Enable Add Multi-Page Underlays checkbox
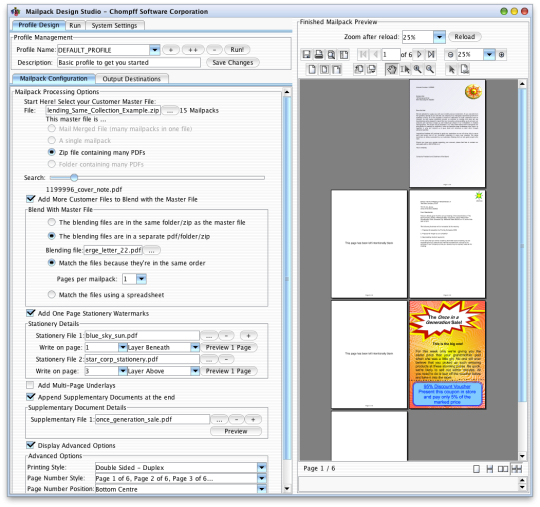This screenshot has height=507, width=540. (x=30, y=385)
